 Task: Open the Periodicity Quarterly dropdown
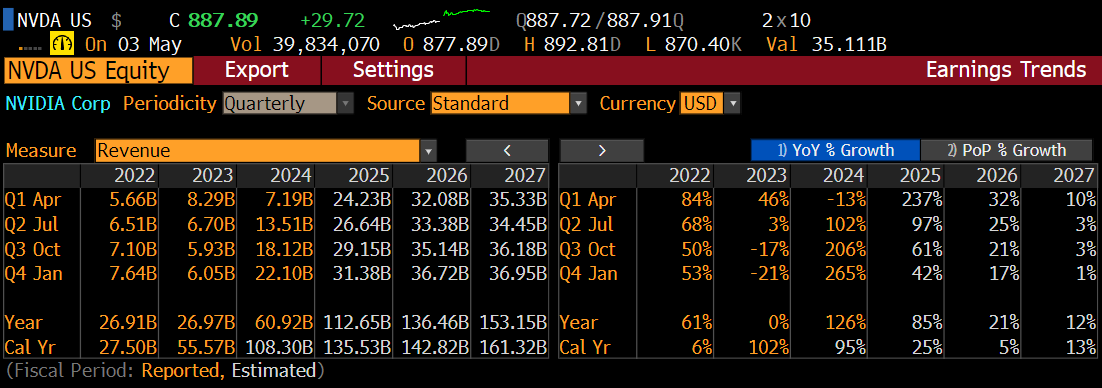point(280,104)
